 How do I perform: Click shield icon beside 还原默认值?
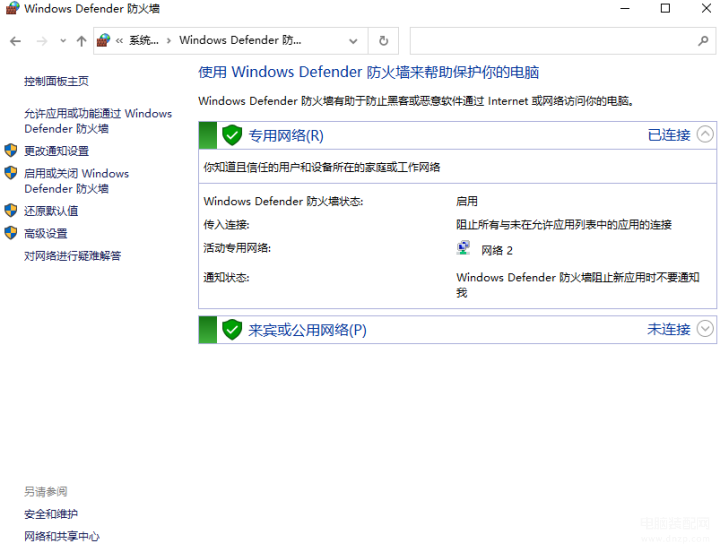click(11, 210)
